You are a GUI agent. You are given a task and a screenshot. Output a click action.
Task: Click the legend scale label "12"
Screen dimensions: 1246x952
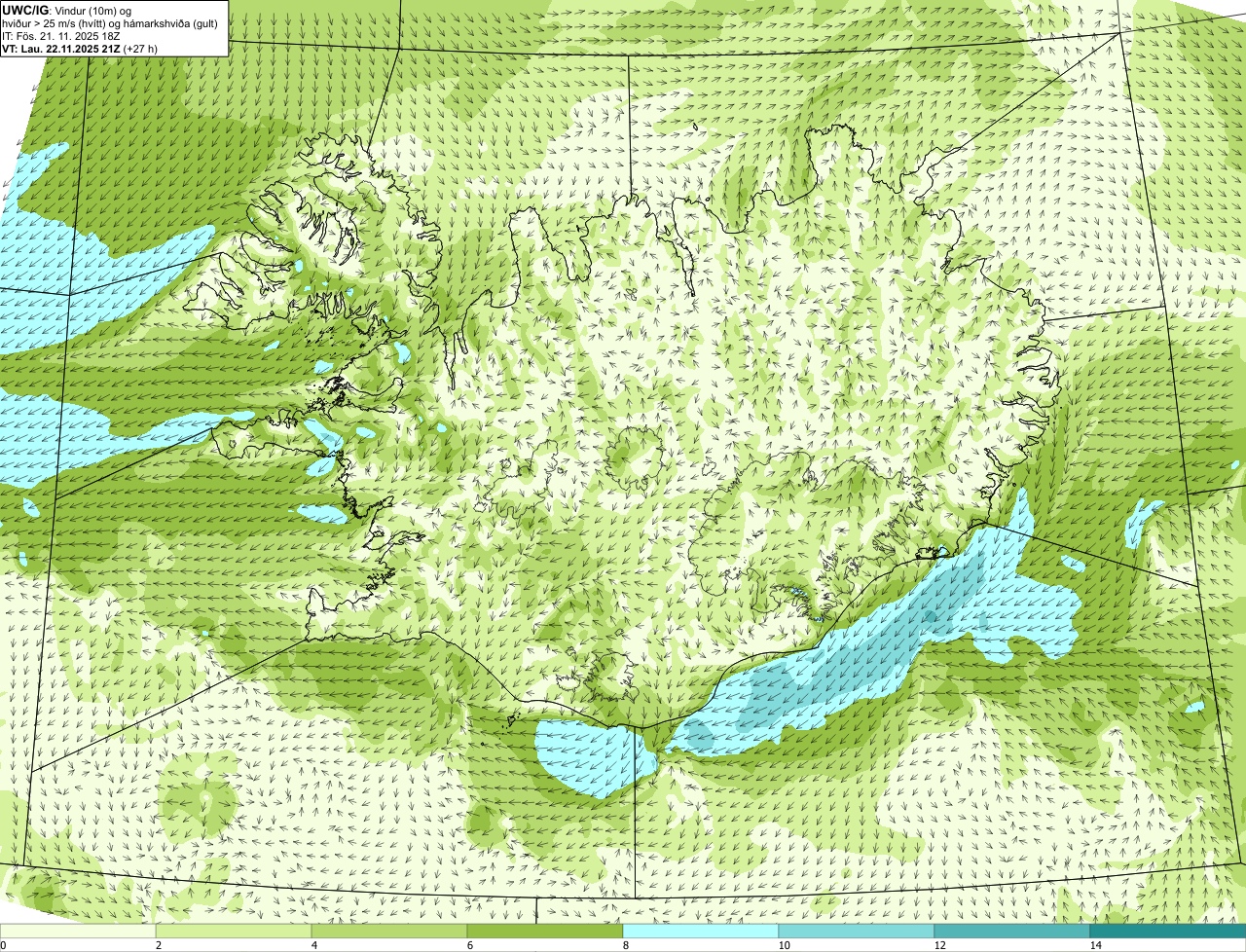938,945
